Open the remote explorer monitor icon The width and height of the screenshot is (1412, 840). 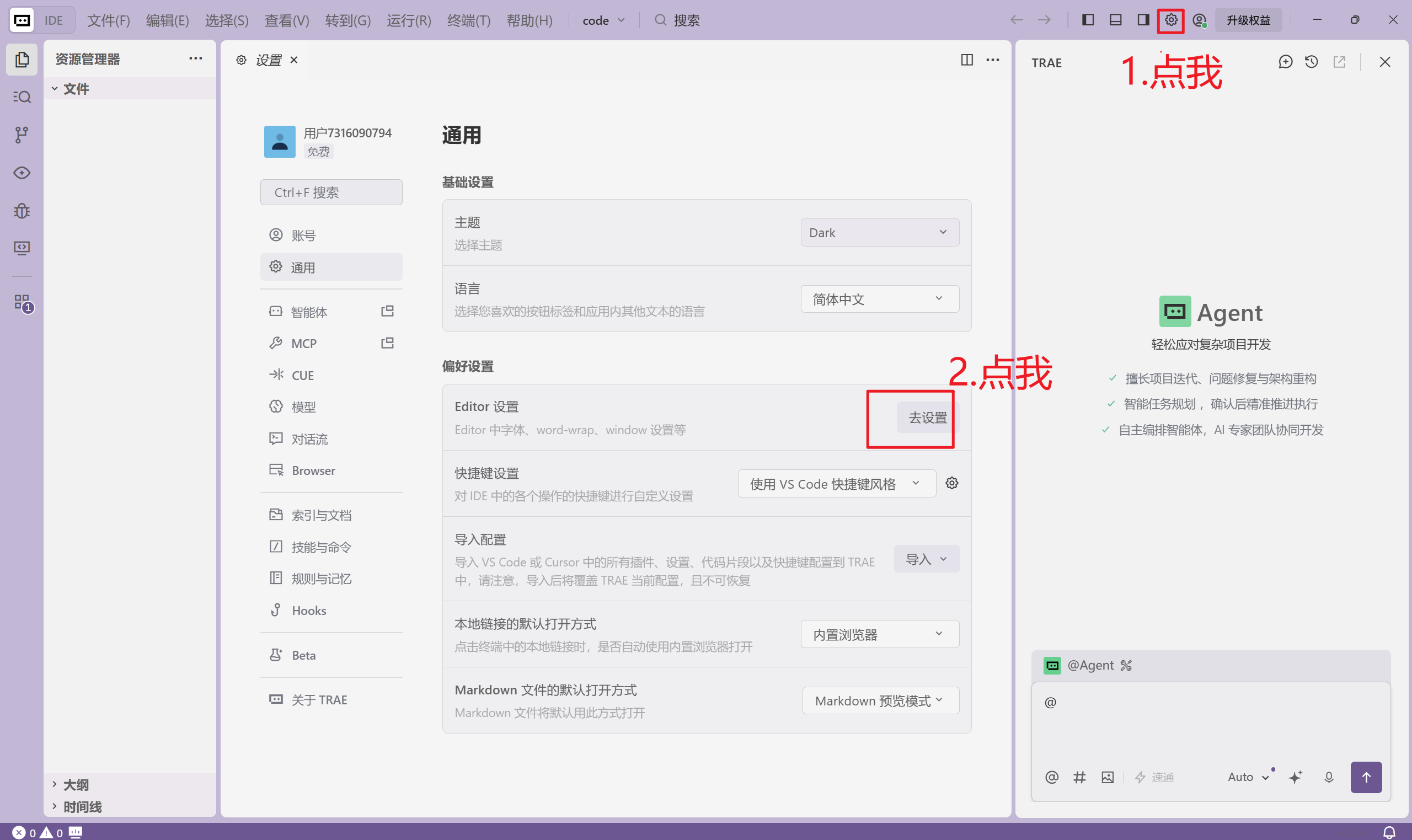(22, 248)
